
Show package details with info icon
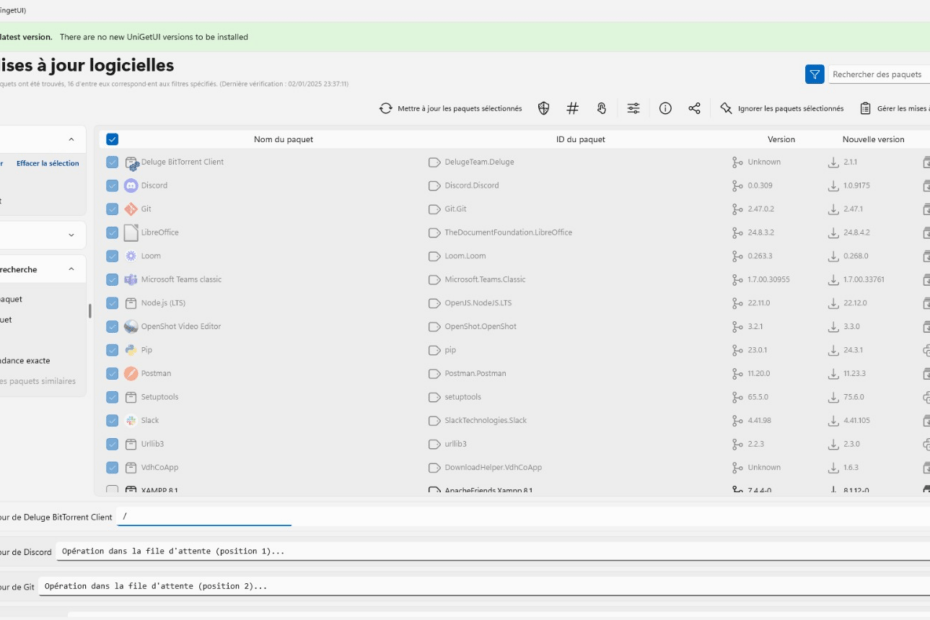tap(665, 108)
